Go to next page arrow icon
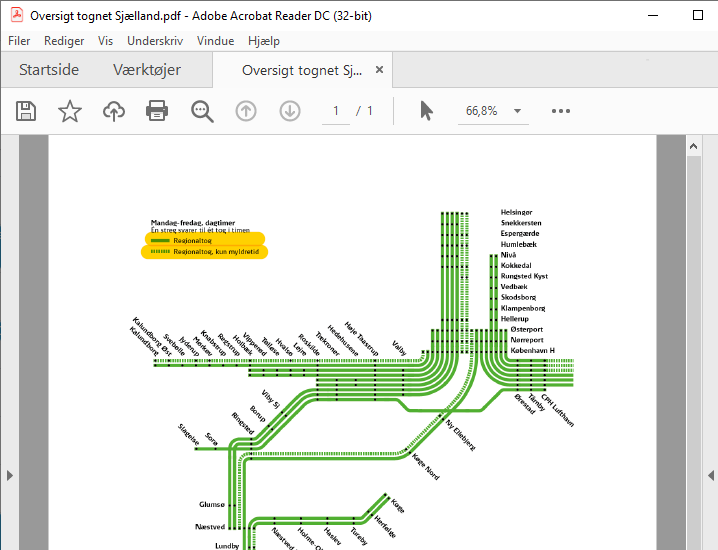 pos(290,111)
